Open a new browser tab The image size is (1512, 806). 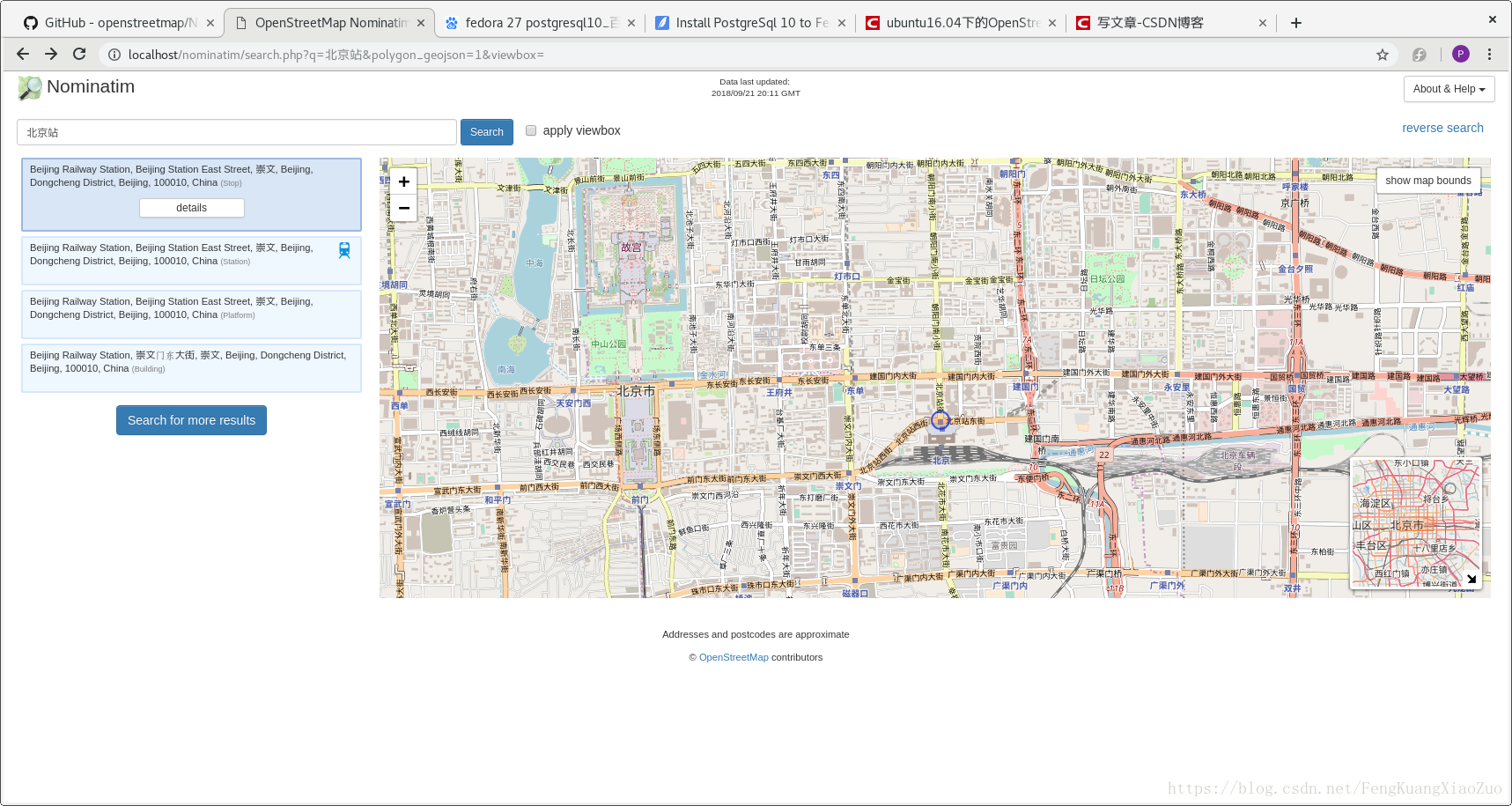tap(1296, 23)
